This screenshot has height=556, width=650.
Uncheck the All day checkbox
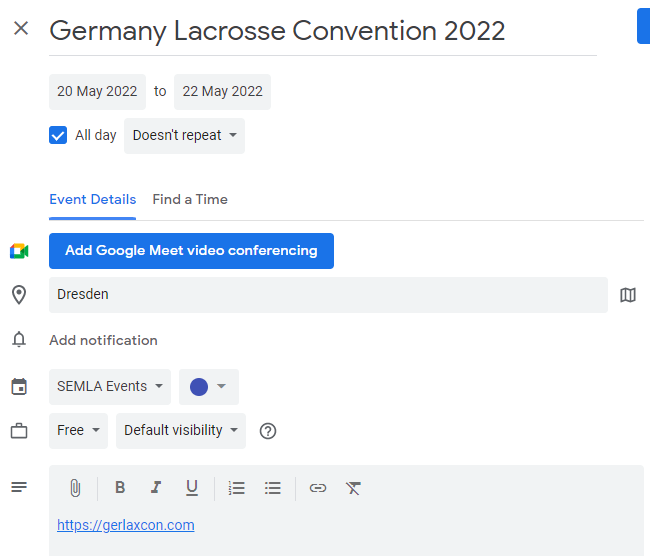58,135
